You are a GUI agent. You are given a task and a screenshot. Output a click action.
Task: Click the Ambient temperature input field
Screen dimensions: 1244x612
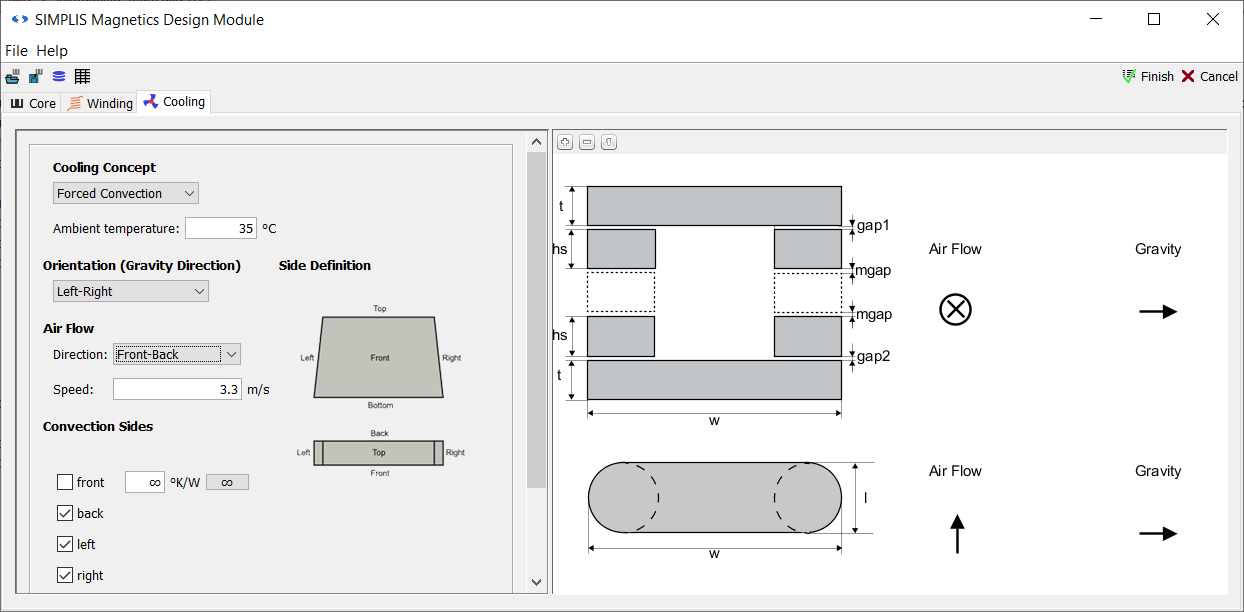(x=221, y=228)
